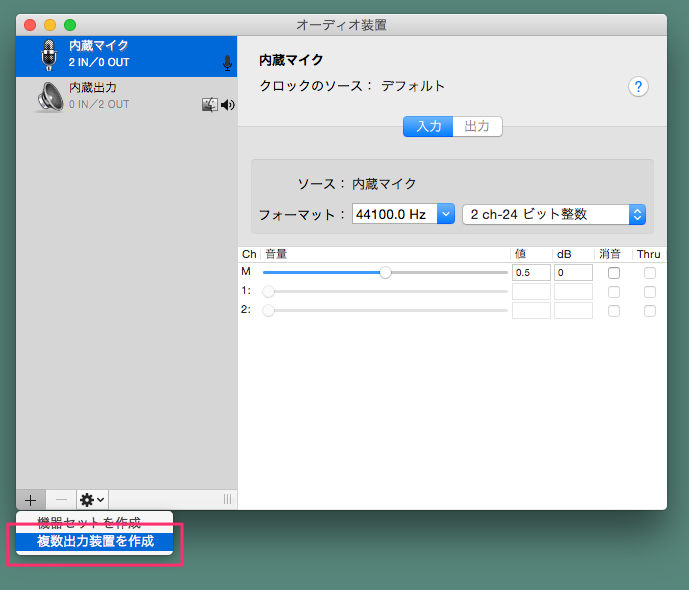
Task: Click the default output speaker volume icon
Action: pyautogui.click(x=228, y=105)
